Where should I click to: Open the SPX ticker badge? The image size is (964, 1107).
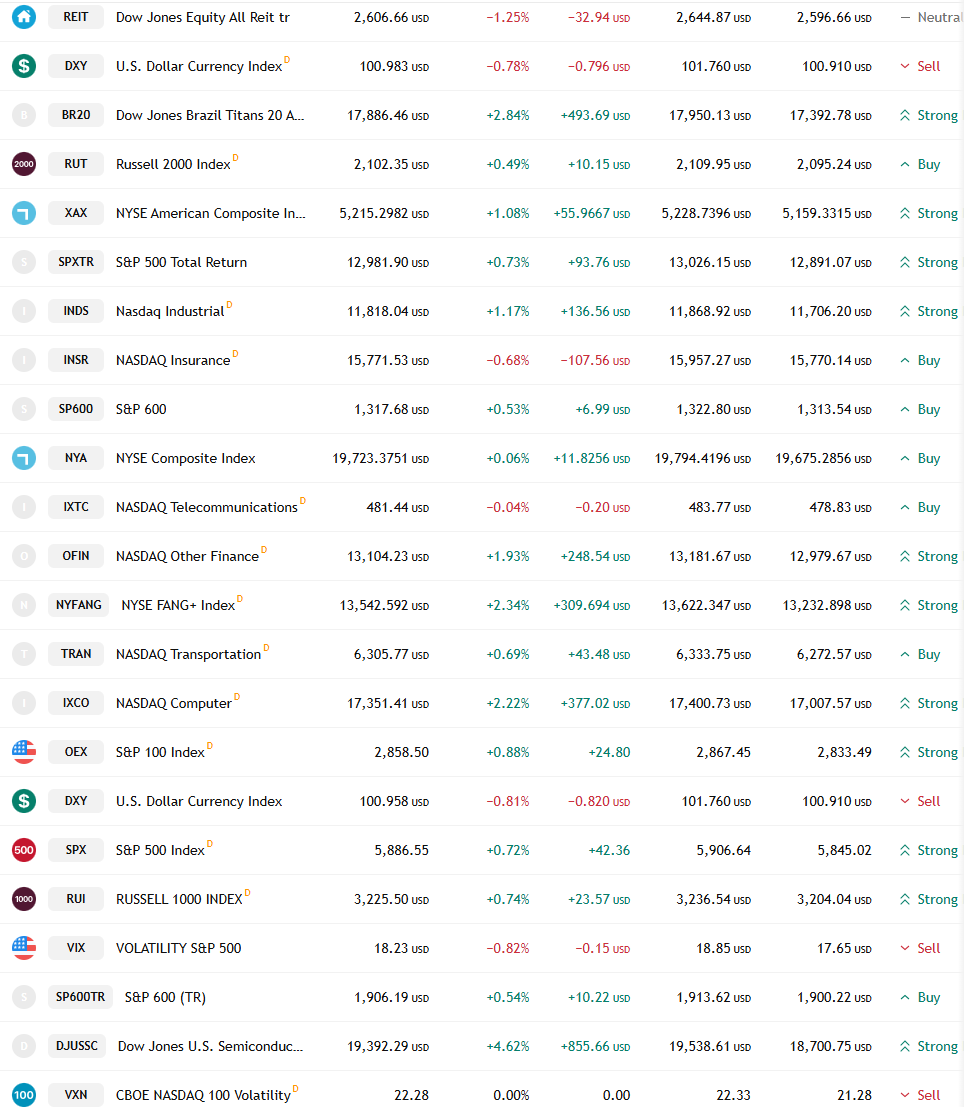pos(76,850)
